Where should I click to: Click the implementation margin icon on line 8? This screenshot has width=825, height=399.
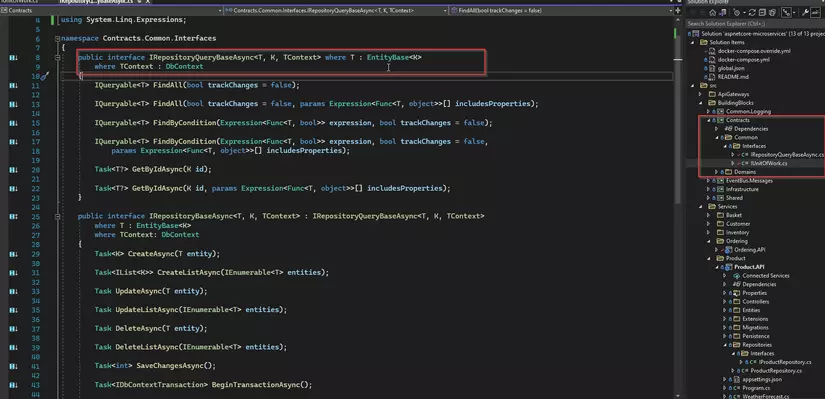pos(13,57)
